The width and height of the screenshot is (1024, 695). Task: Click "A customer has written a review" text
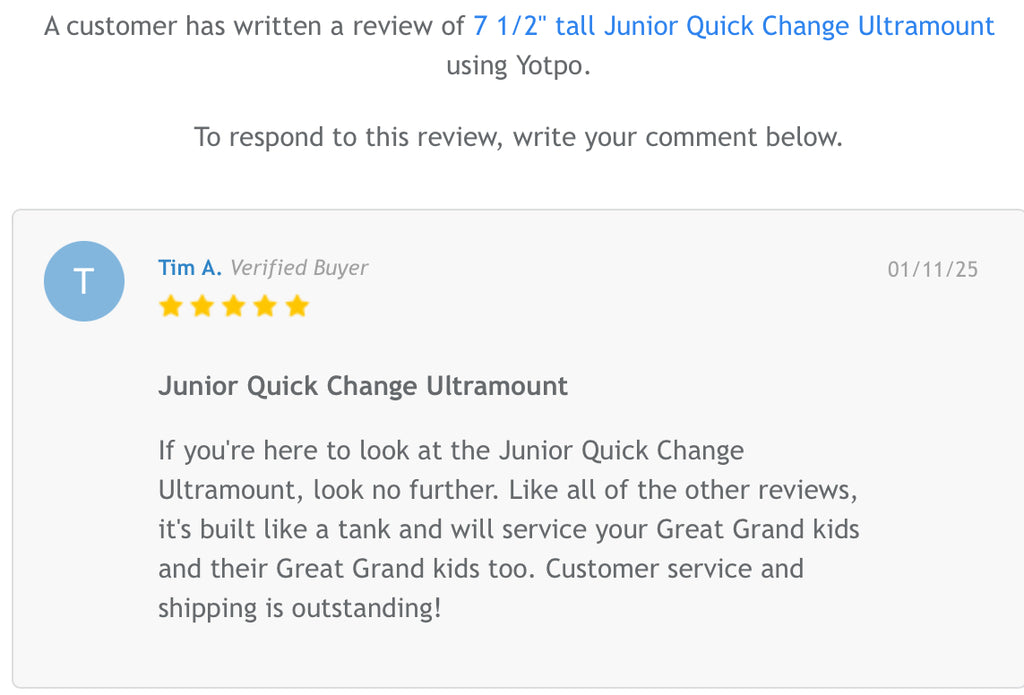coord(255,26)
